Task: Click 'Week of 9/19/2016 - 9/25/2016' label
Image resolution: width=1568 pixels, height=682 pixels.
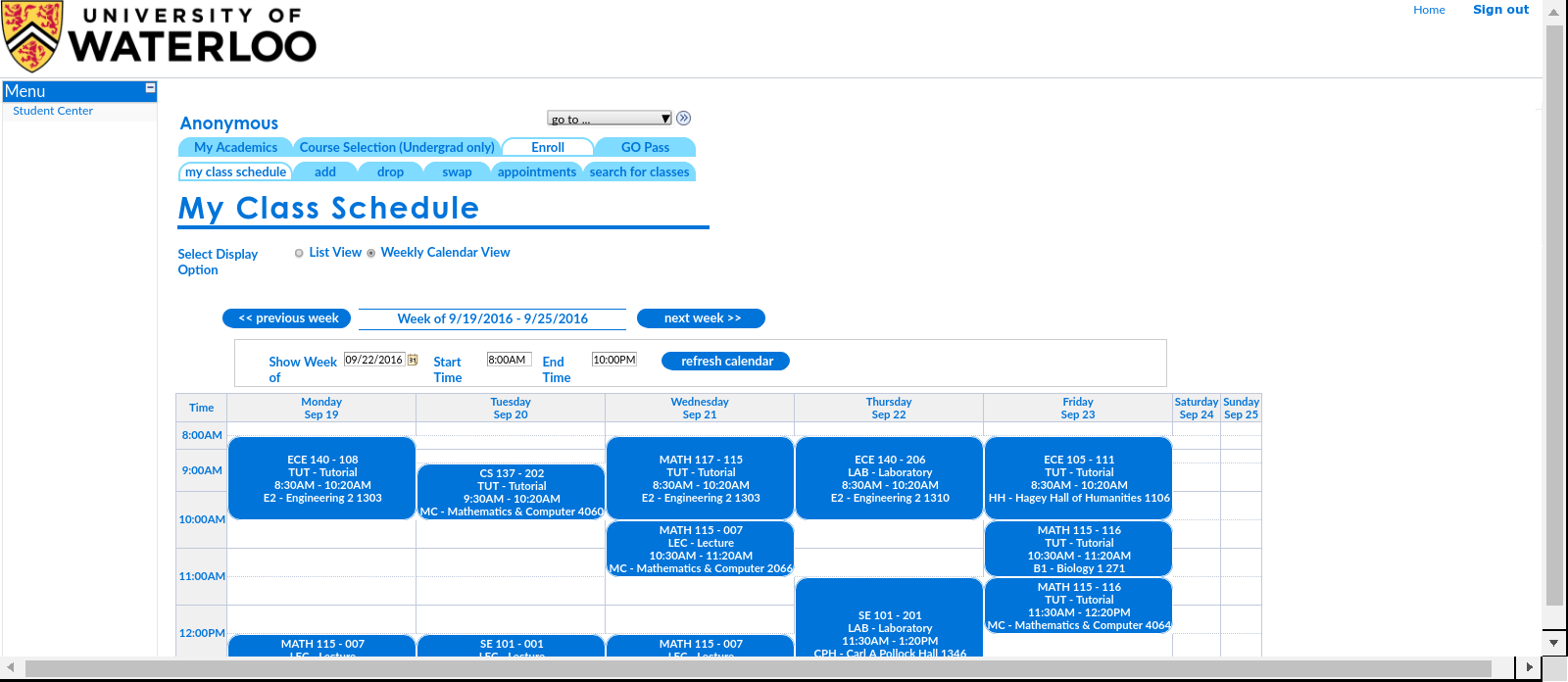Action: click(x=493, y=318)
